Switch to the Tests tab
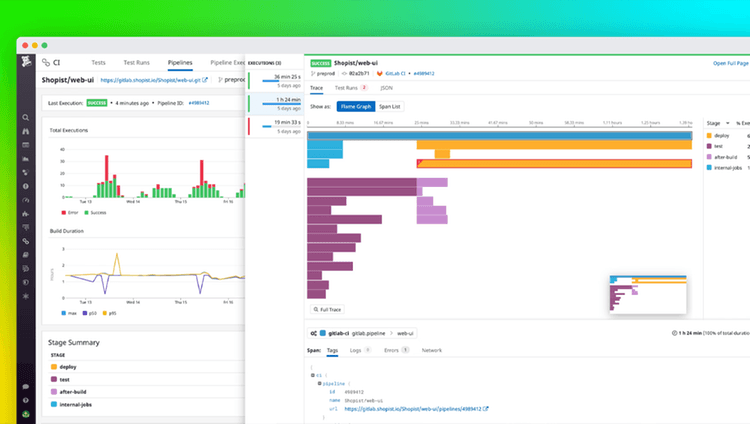Image resolution: width=750 pixels, height=424 pixels. (99, 63)
